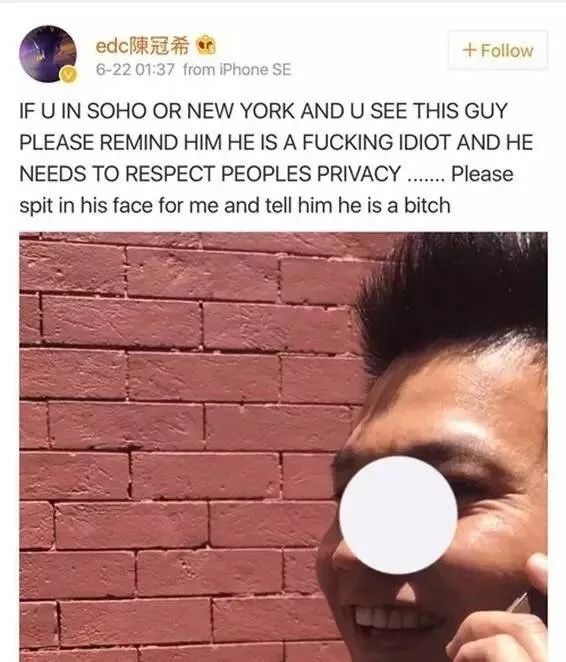Click the 6-22 01:37 post timestamp
The width and height of the screenshot is (566, 662).
coord(135,70)
